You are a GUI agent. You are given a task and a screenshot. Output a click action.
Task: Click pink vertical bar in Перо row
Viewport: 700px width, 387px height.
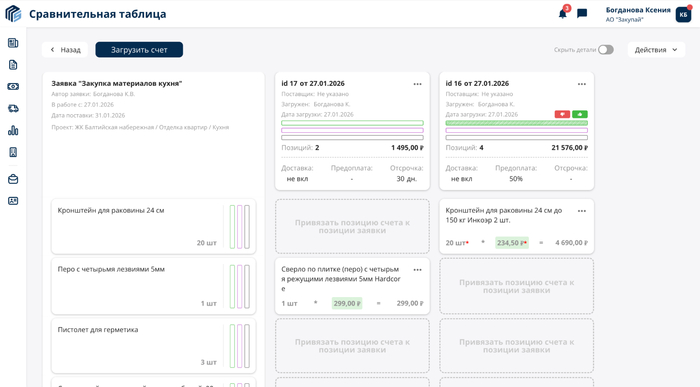pyautogui.click(x=239, y=287)
